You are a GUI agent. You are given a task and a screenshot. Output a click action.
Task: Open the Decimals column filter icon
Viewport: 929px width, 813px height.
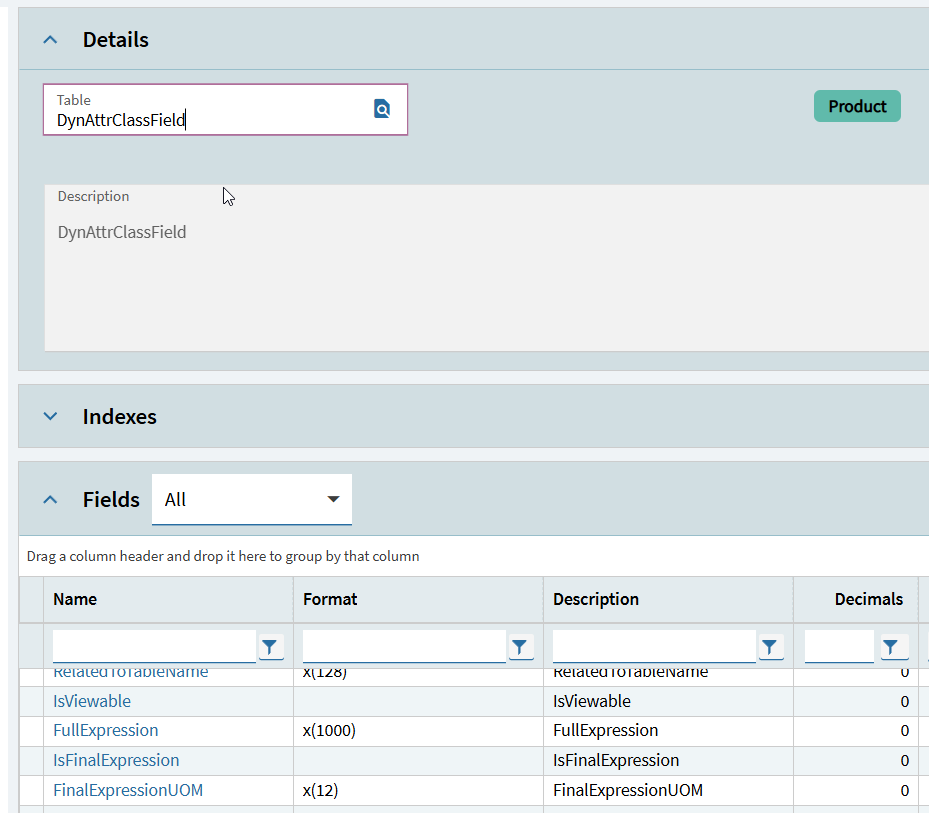pyautogui.click(x=891, y=648)
